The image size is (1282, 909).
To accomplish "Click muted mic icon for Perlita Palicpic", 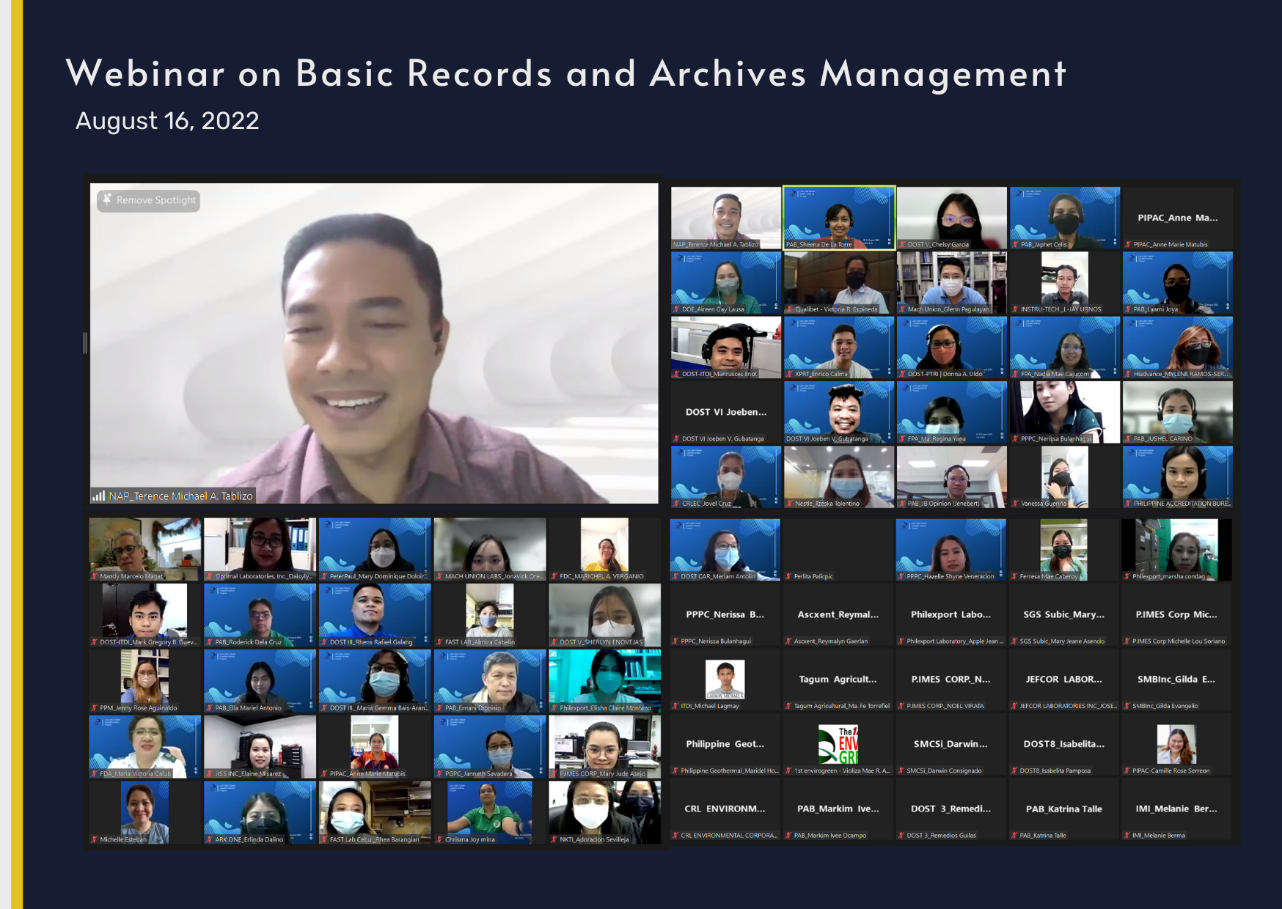I will (789, 577).
